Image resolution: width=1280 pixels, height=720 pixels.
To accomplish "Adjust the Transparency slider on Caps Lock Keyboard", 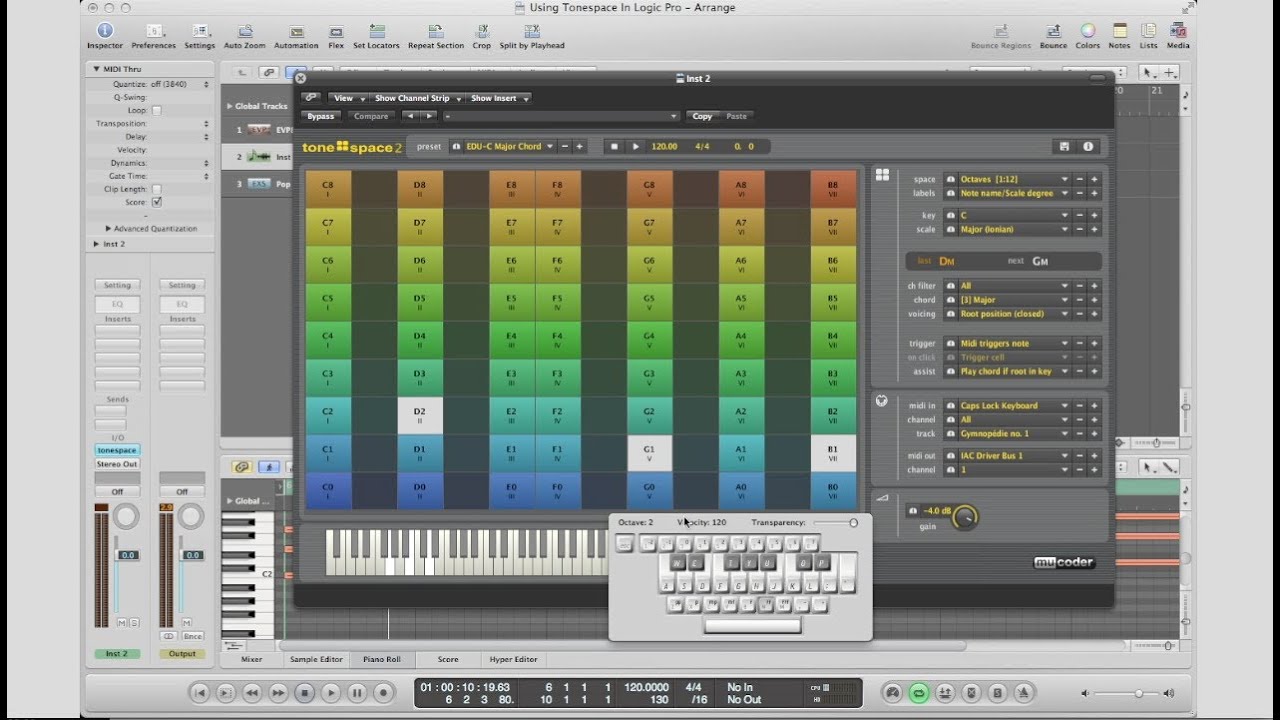I will pyautogui.click(x=835, y=522).
